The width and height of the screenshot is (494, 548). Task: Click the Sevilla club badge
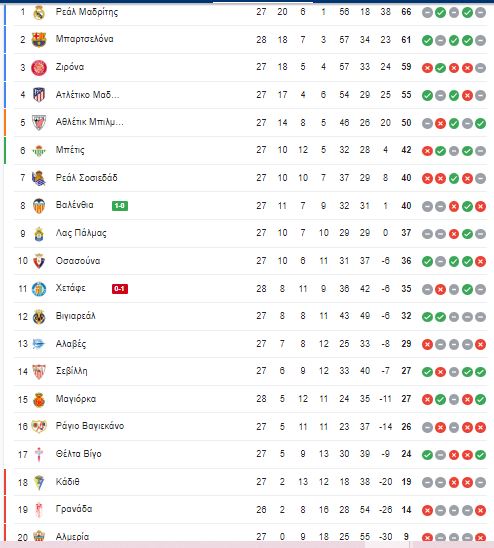[39, 372]
